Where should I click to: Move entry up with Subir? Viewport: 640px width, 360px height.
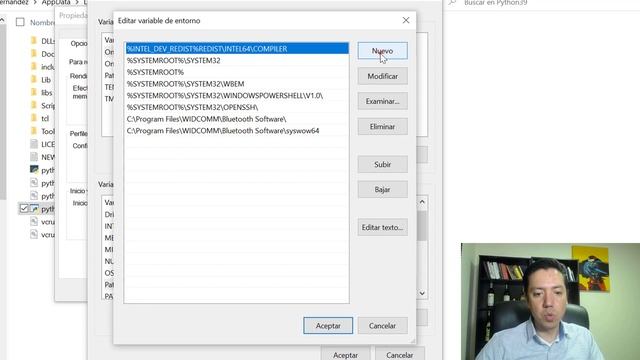(x=382, y=164)
